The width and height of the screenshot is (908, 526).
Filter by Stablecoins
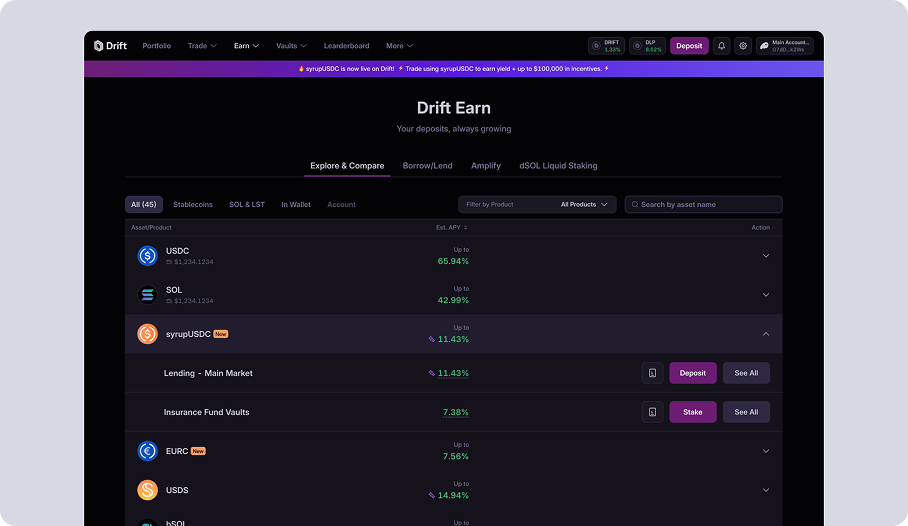[x=193, y=204]
